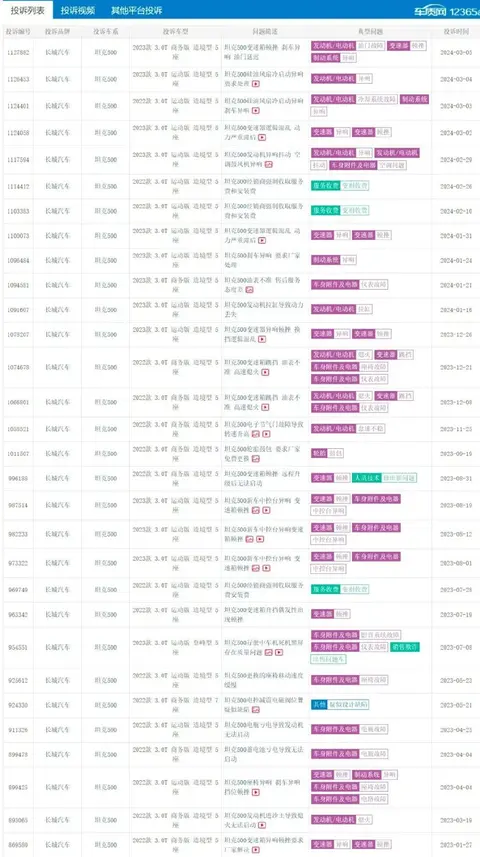Click 轮胎 tag in 2023-09-19 row
The width and height of the screenshot is (480, 857).
319,453
